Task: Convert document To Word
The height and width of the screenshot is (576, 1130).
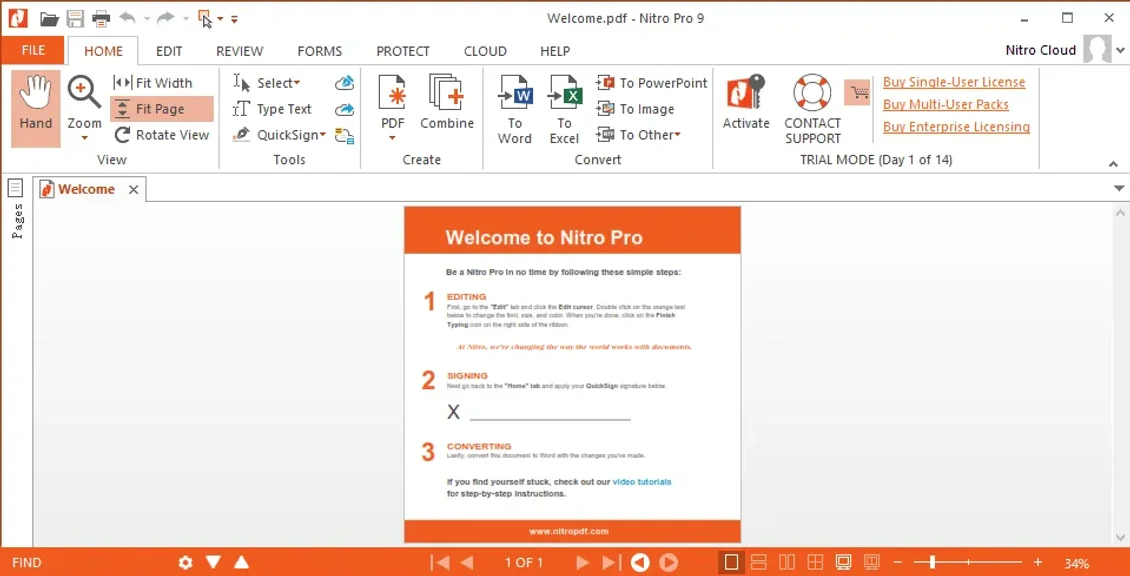Action: pos(515,108)
